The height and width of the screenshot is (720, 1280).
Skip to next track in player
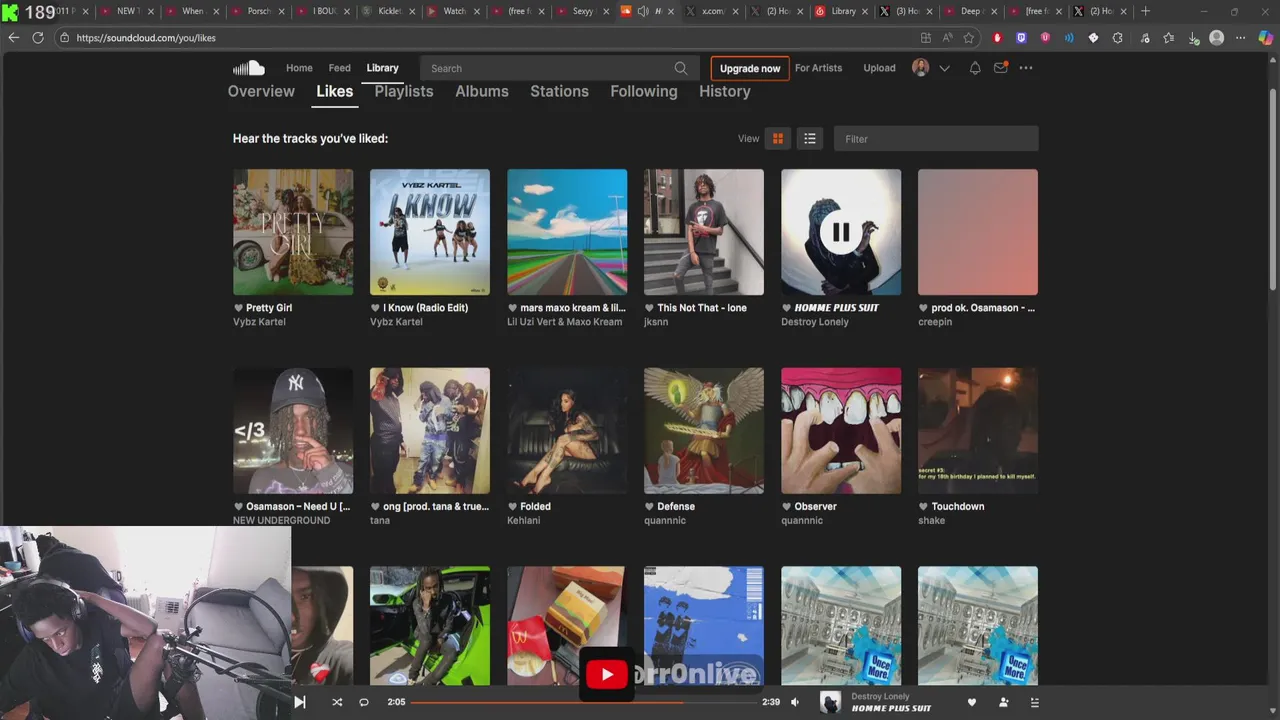tap(299, 702)
